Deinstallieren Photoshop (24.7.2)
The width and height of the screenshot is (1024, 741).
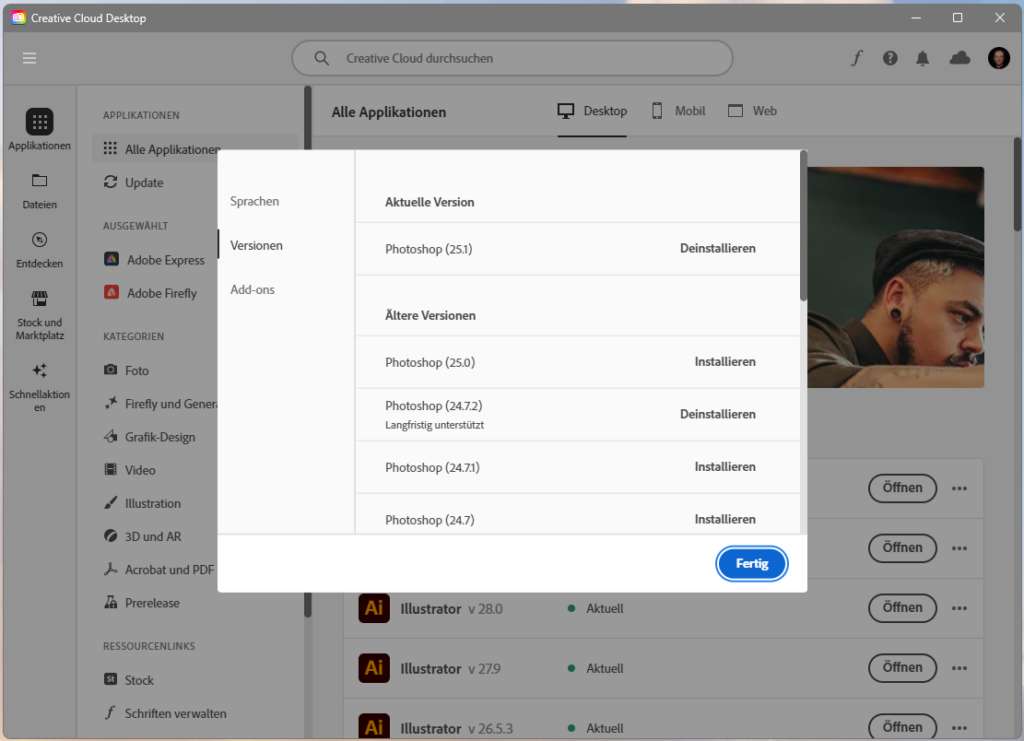(x=717, y=414)
